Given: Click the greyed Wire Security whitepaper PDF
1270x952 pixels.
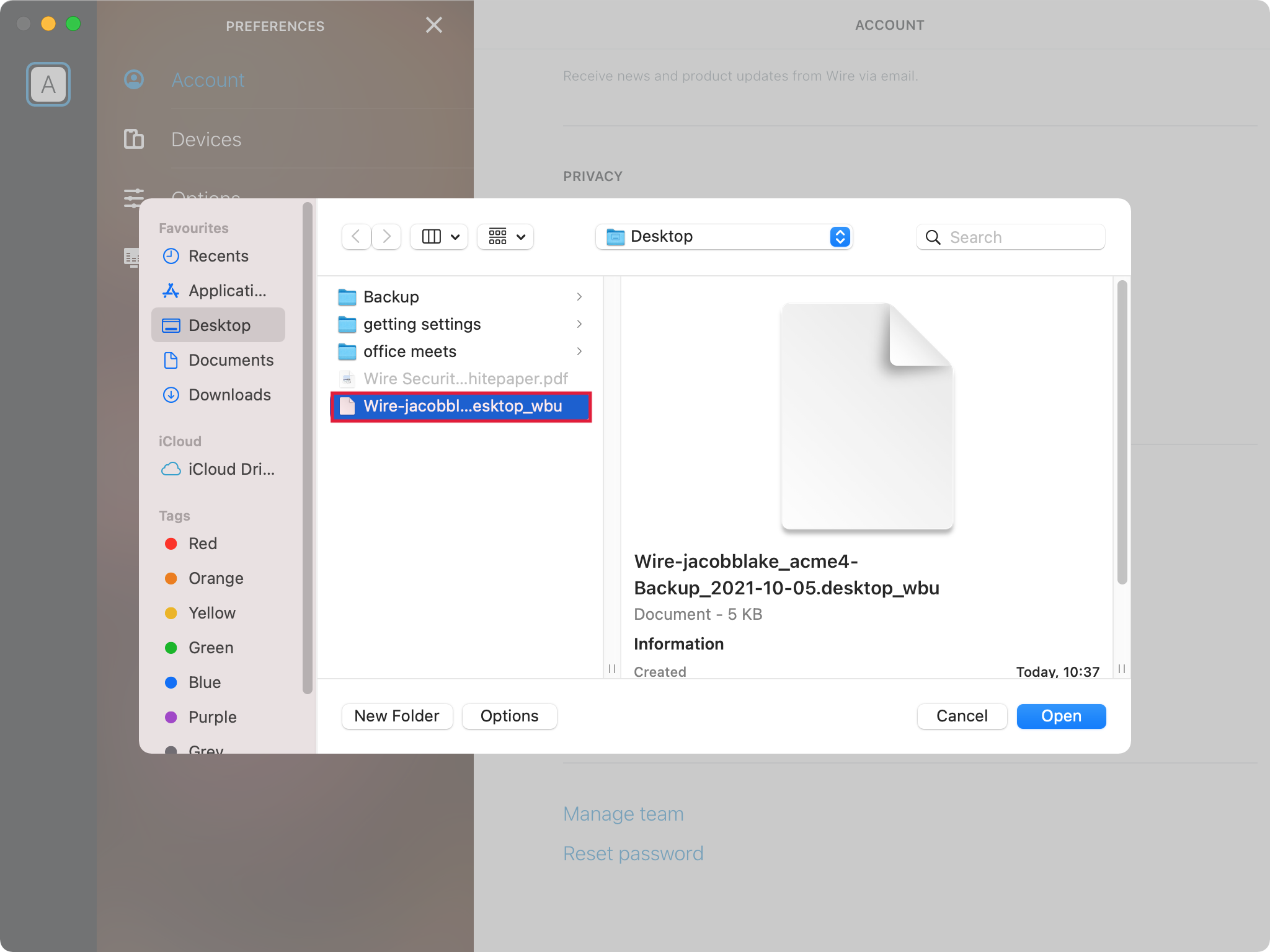Looking at the screenshot, I should point(461,379).
